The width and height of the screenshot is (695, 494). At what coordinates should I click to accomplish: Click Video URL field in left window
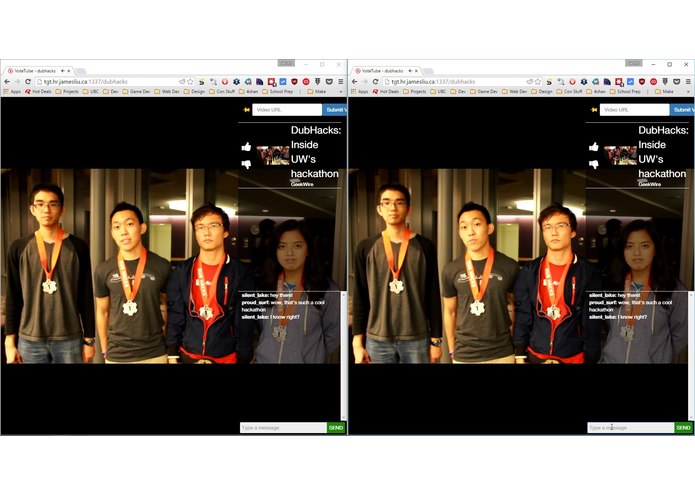287,109
